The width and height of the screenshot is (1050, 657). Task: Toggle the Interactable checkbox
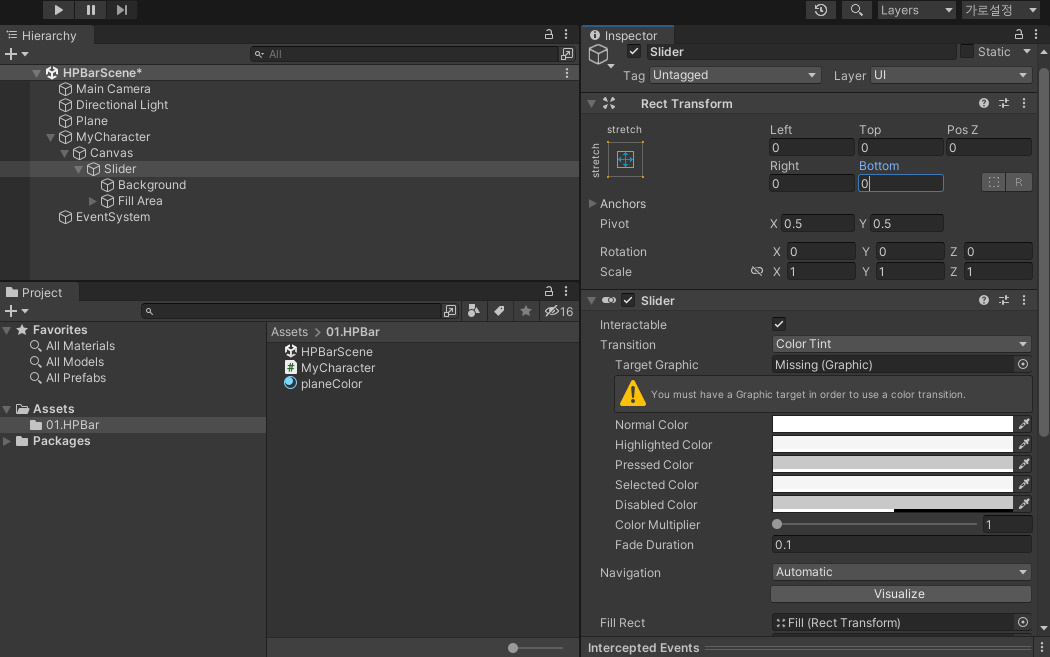point(778,324)
